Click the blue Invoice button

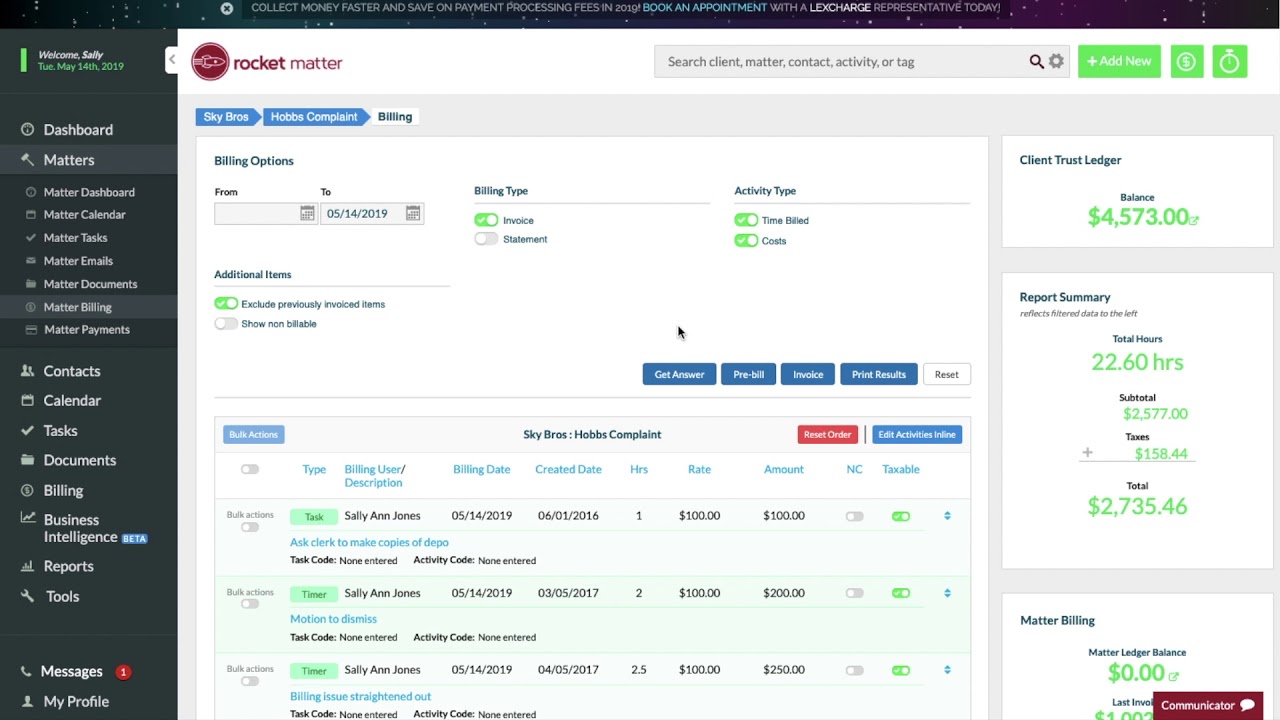(808, 374)
